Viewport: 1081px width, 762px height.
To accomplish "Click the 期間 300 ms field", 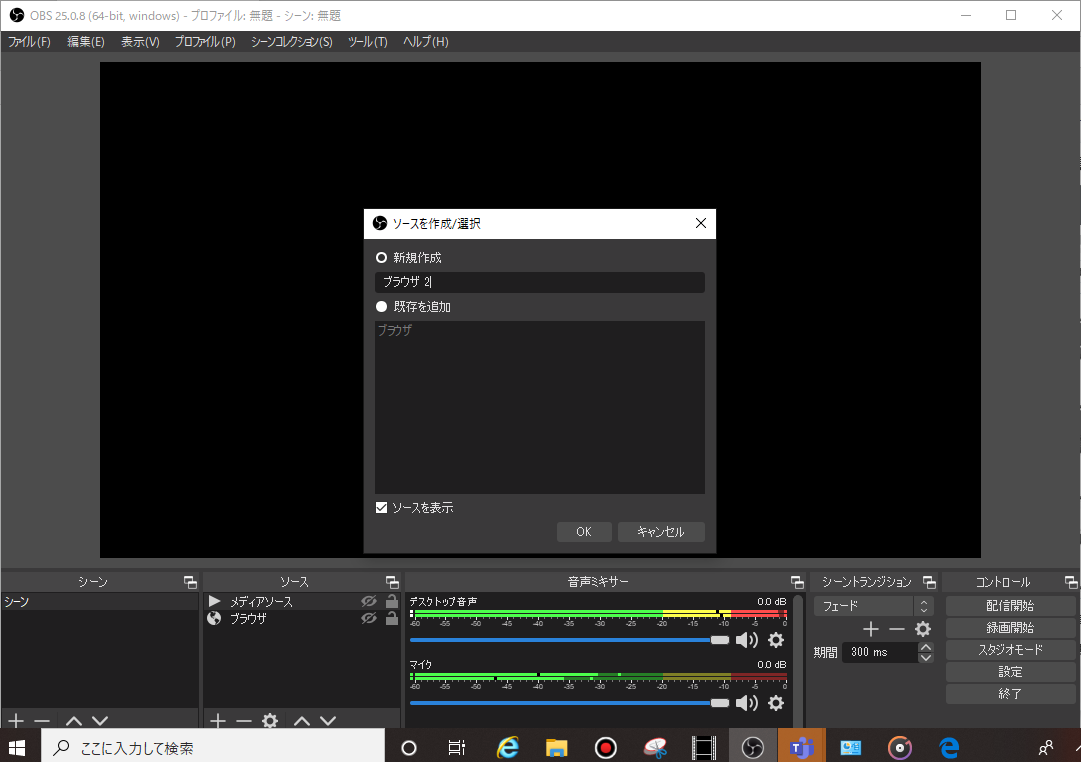I will [x=880, y=652].
